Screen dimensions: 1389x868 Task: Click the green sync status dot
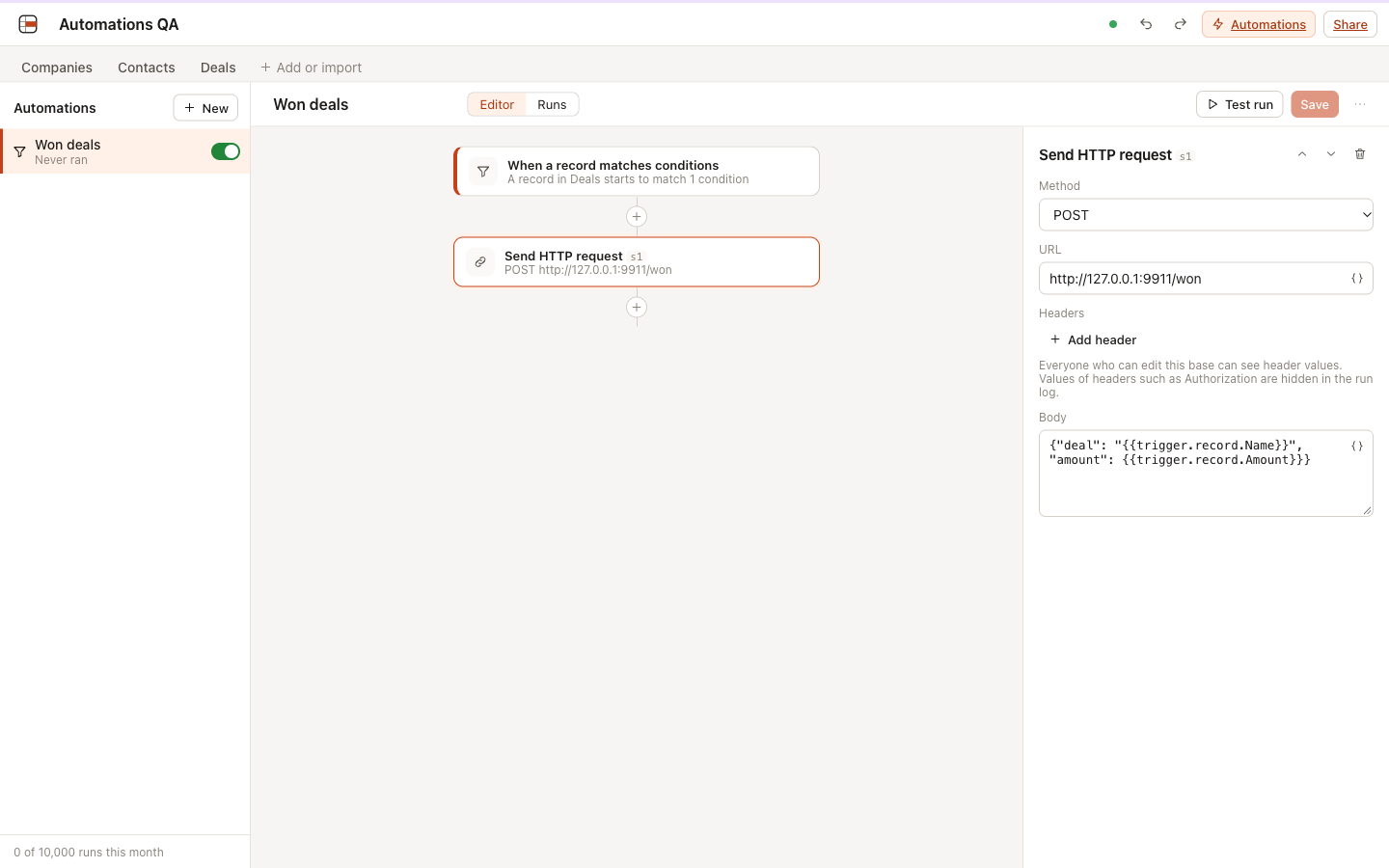pos(1113,24)
